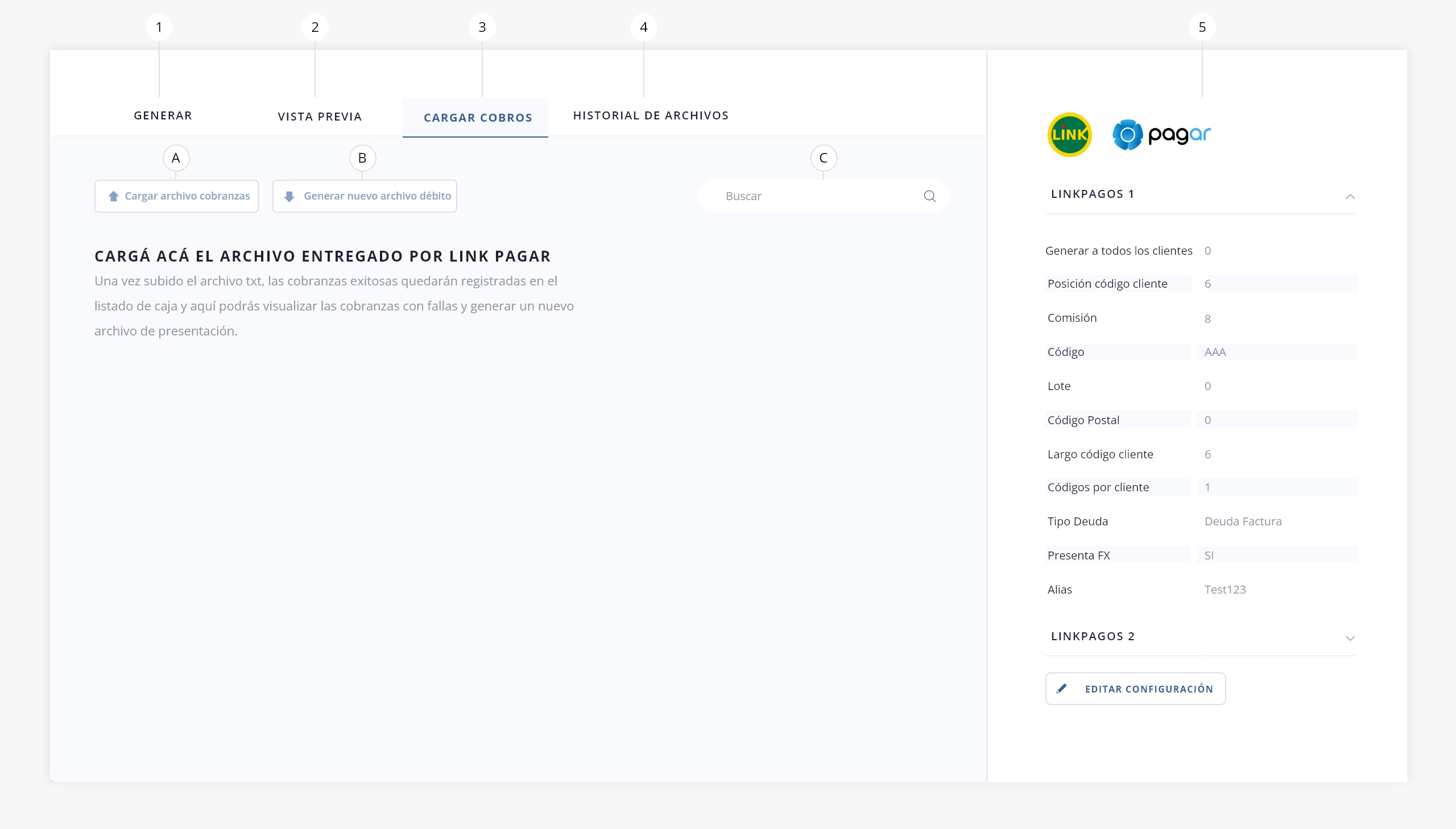Click annotation marker A
The width and height of the screenshot is (1456, 829).
coord(176,158)
